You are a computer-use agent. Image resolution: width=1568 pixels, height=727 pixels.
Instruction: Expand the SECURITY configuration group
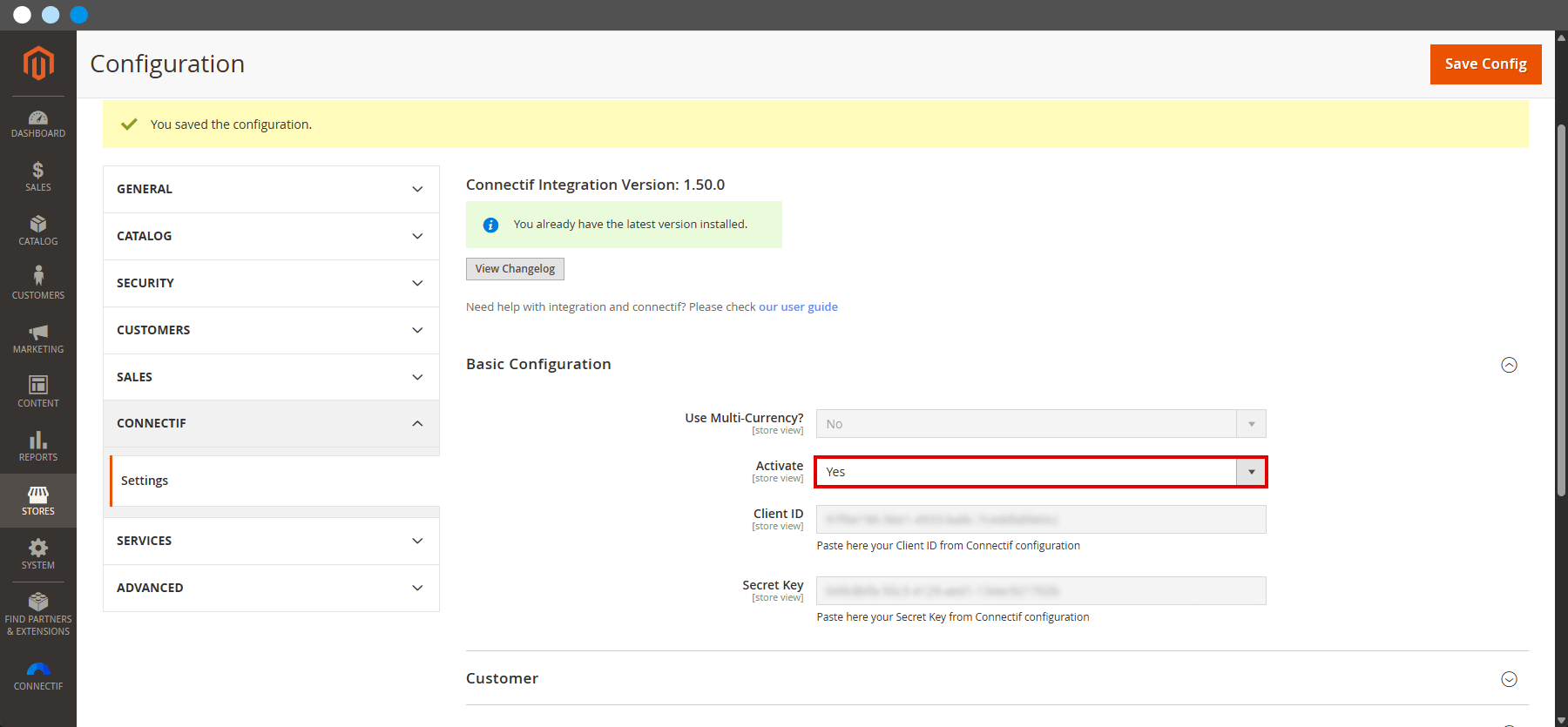(x=271, y=283)
